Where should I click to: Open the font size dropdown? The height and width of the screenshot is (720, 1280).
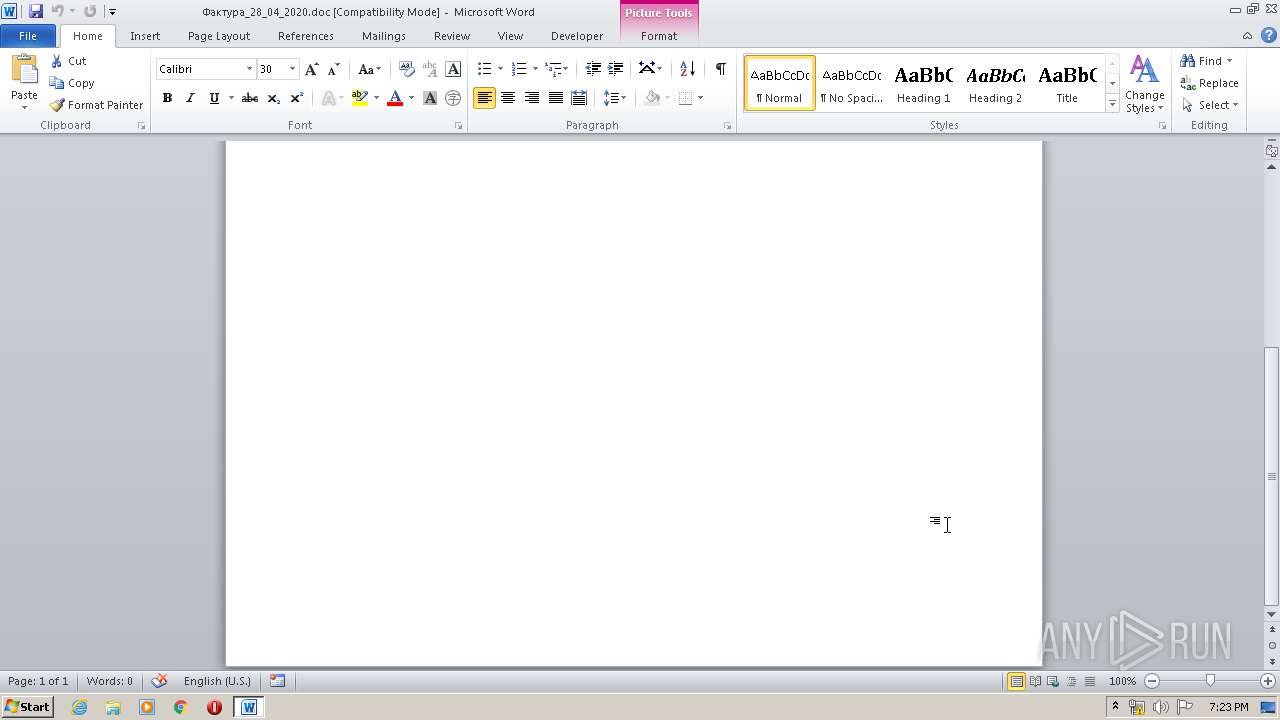click(292, 69)
